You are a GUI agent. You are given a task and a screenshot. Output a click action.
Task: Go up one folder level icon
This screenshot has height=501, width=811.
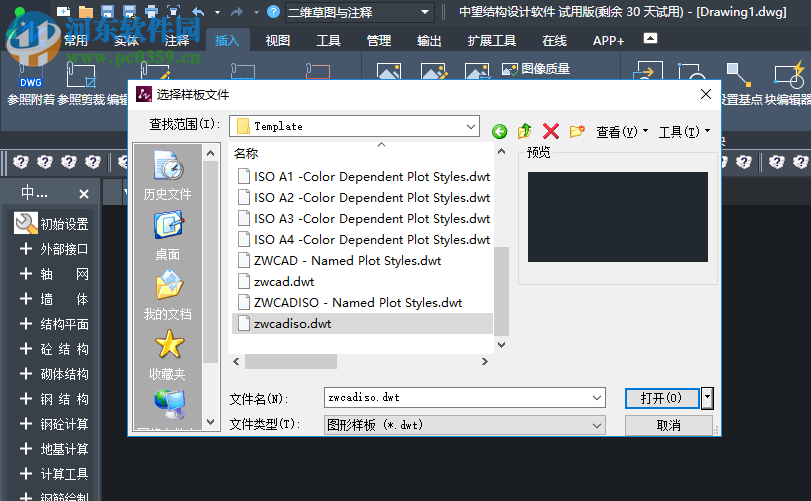524,131
